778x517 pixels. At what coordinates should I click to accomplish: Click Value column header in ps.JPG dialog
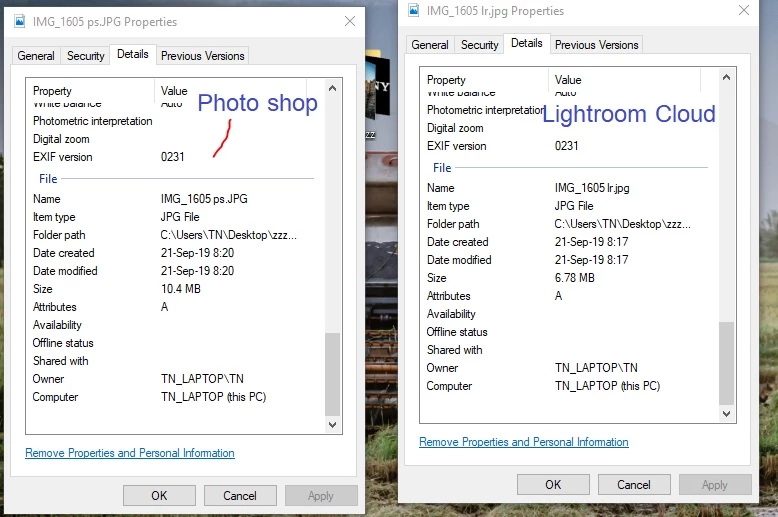coord(231,91)
